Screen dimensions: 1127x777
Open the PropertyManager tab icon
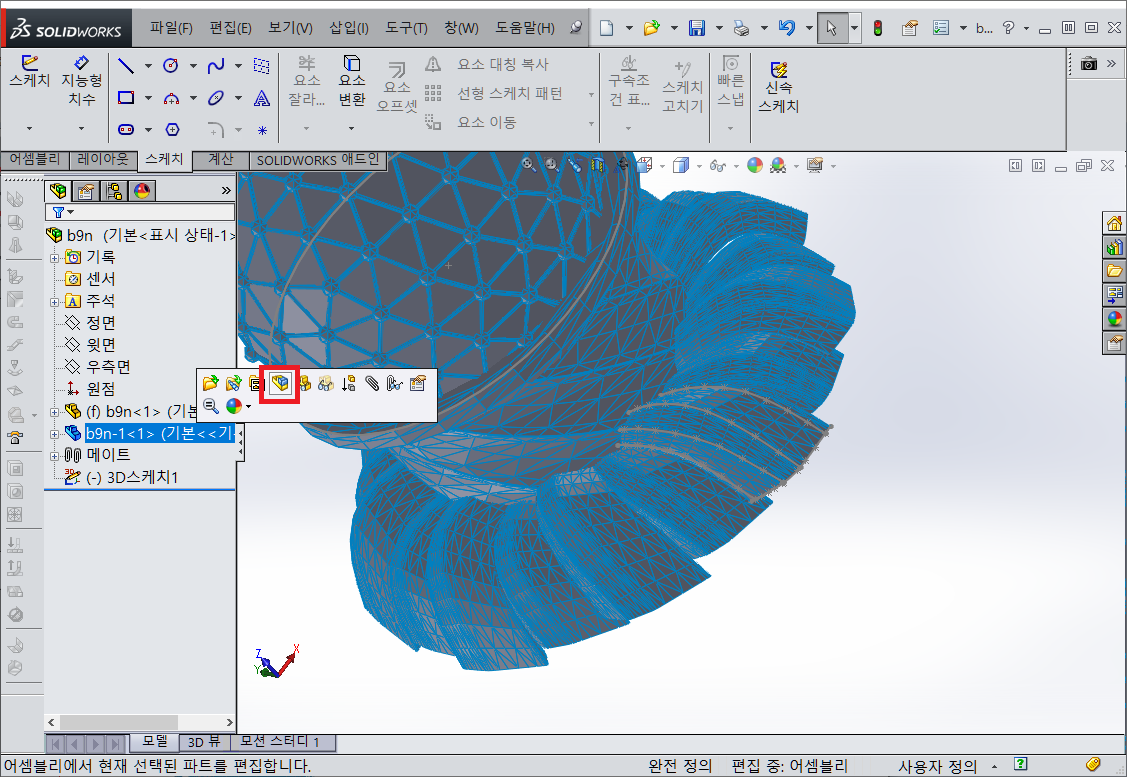click(x=86, y=190)
